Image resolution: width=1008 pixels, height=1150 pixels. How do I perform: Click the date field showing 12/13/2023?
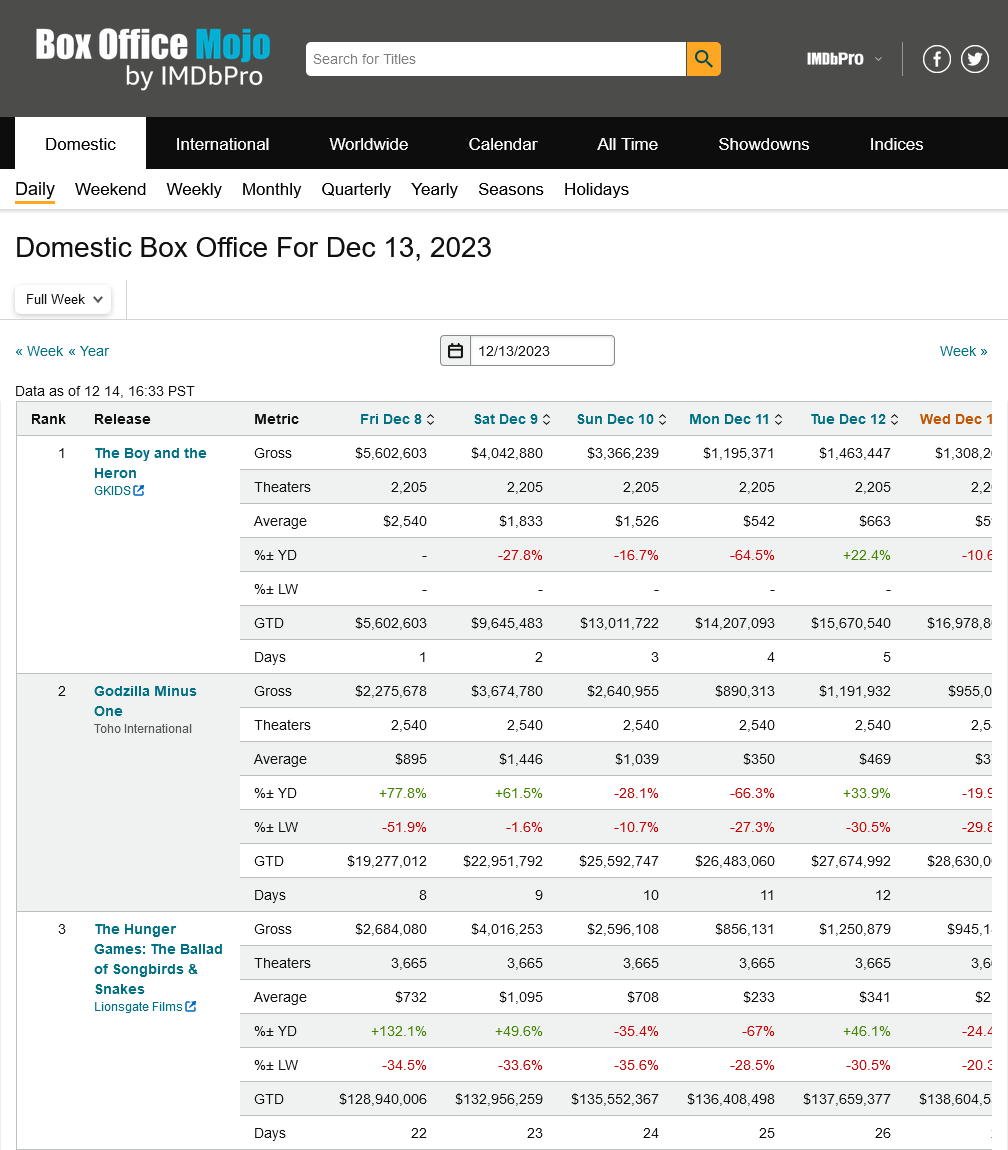[542, 351]
